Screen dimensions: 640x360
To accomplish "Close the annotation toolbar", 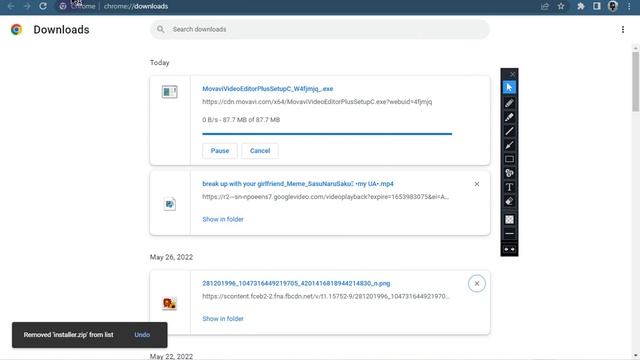I will 513,74.
